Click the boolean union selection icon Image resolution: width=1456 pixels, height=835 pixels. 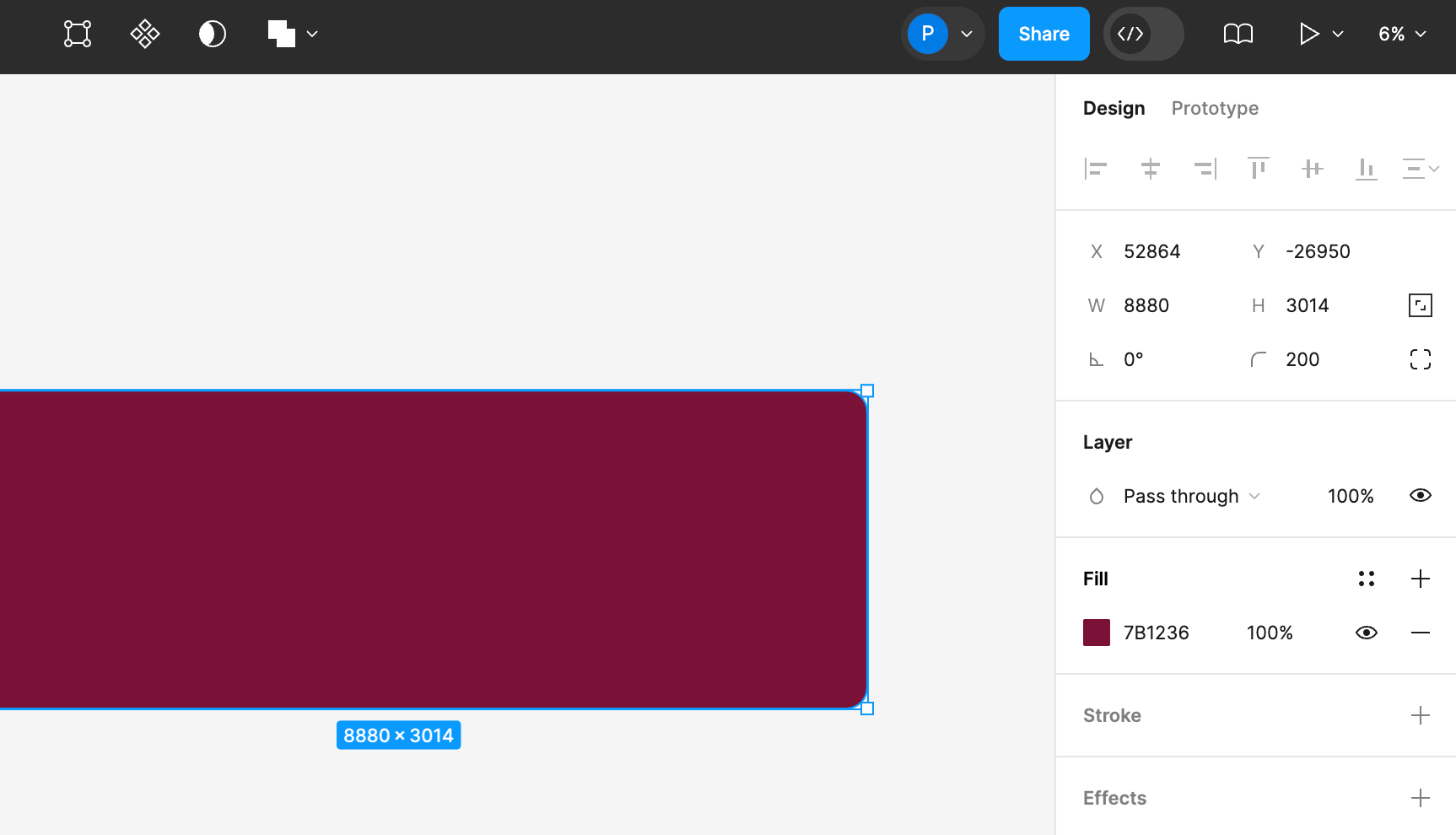pos(282,34)
